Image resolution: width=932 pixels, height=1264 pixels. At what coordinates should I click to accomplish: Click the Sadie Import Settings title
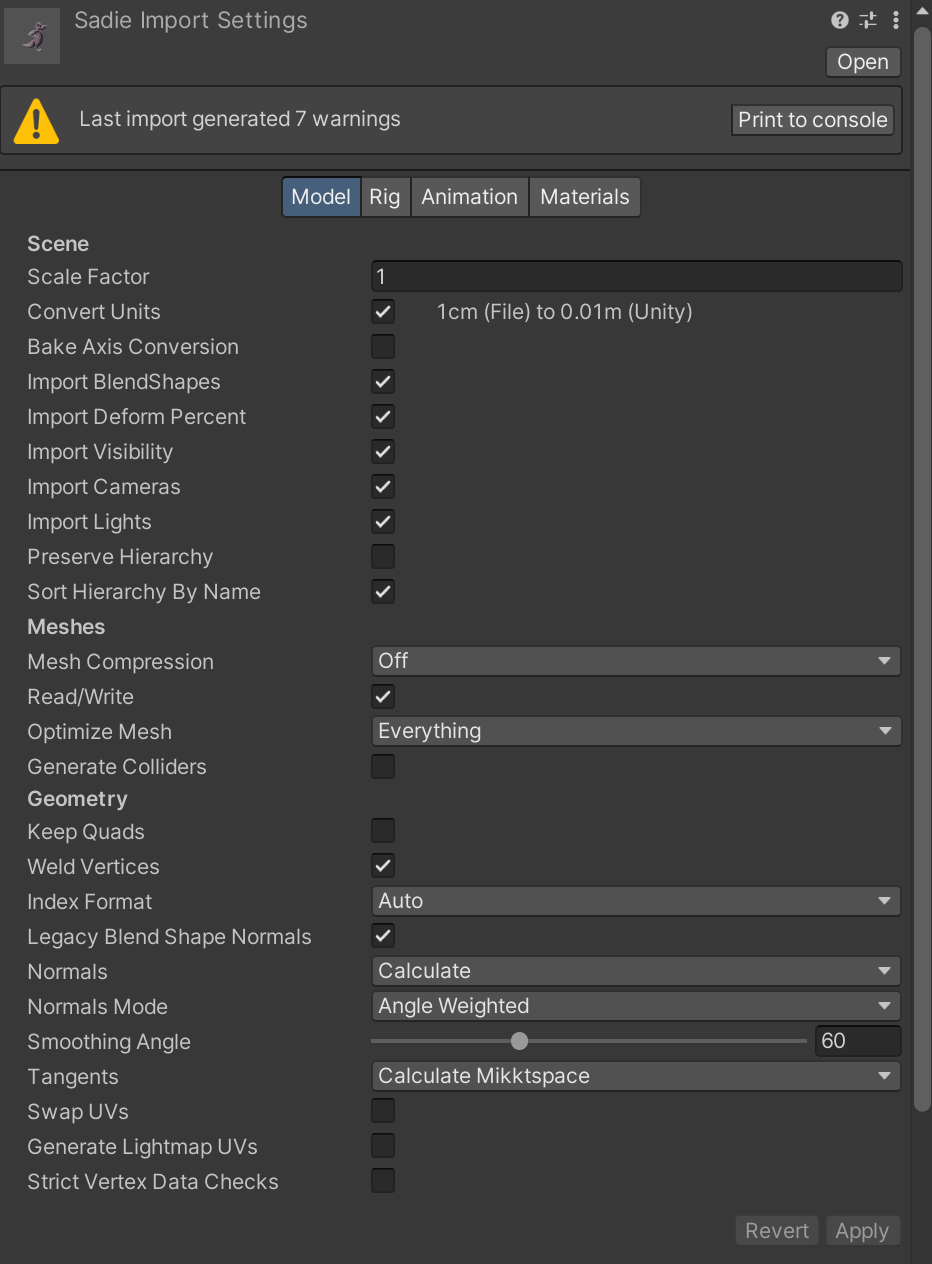(191, 20)
